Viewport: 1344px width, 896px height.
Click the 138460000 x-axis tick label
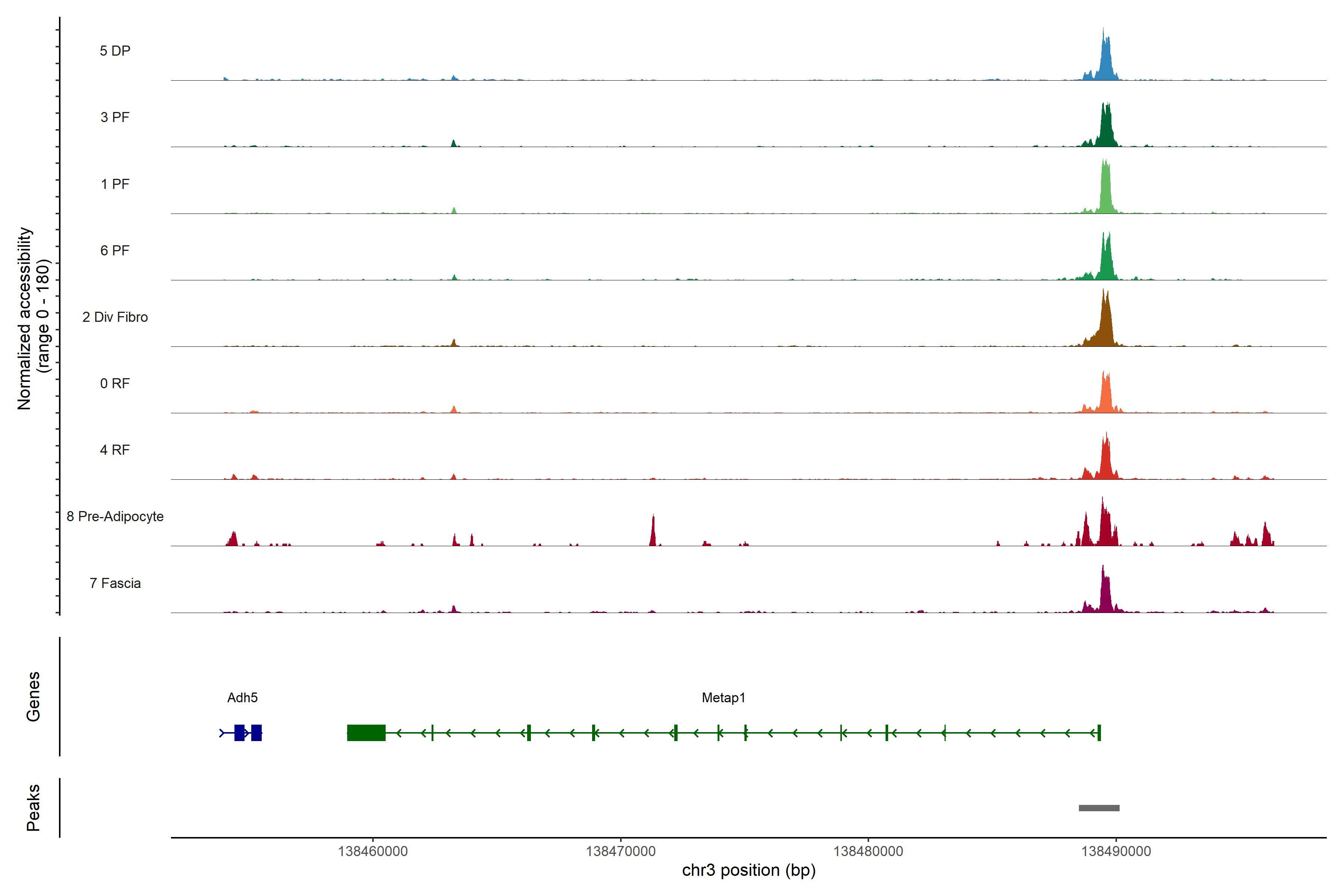(373, 852)
